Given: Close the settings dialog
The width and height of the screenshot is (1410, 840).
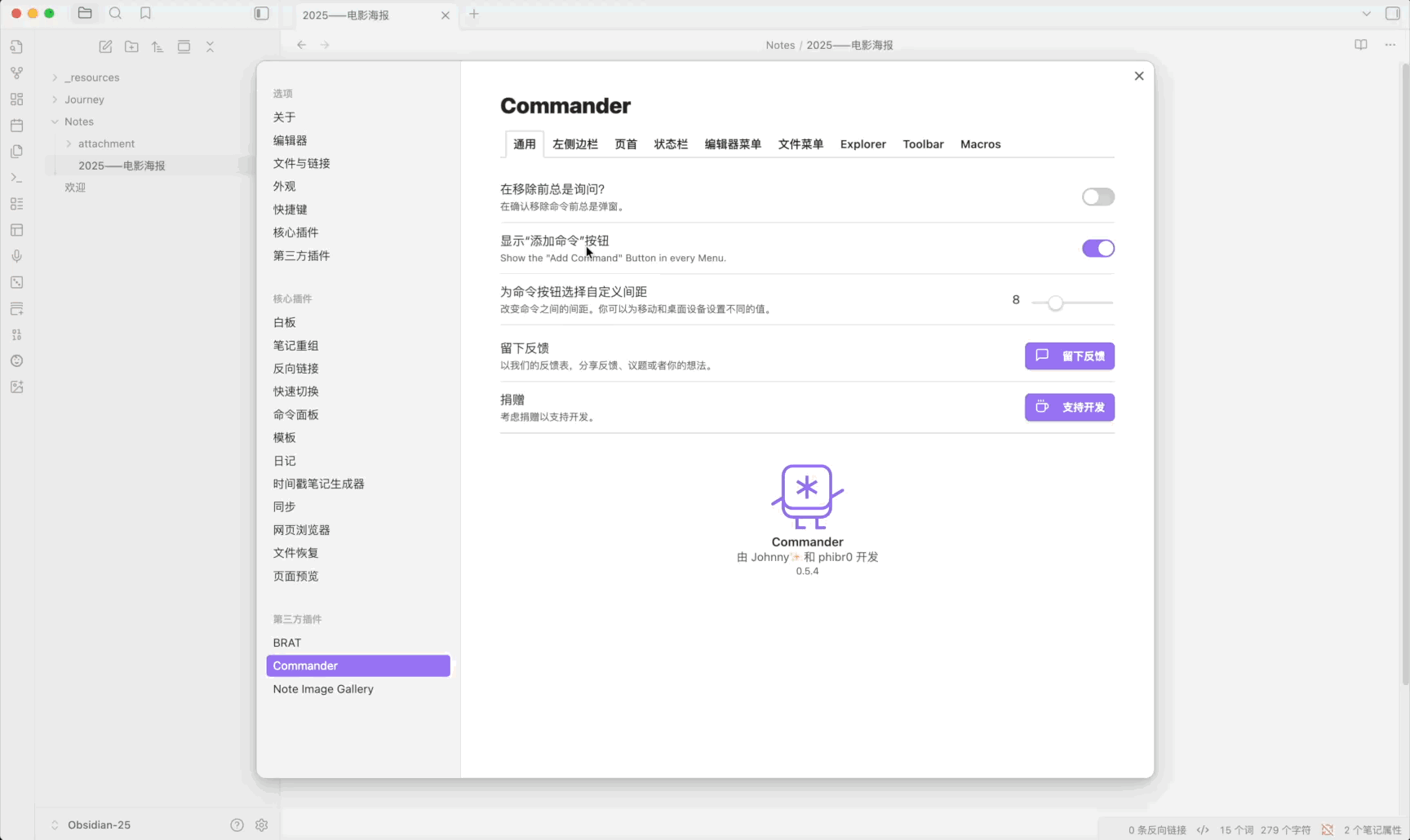Looking at the screenshot, I should pyautogui.click(x=1138, y=76).
